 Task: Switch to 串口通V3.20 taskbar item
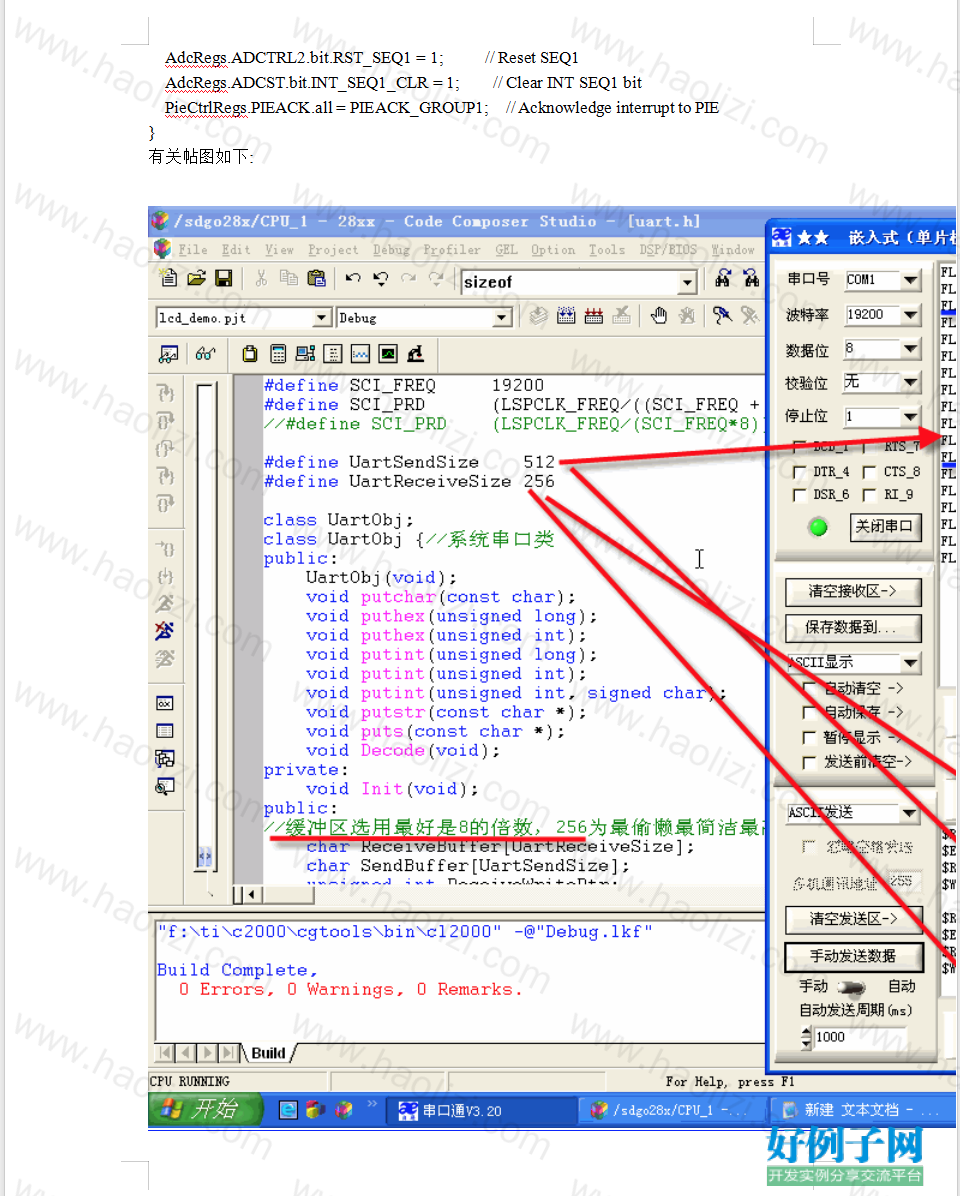click(x=480, y=1111)
